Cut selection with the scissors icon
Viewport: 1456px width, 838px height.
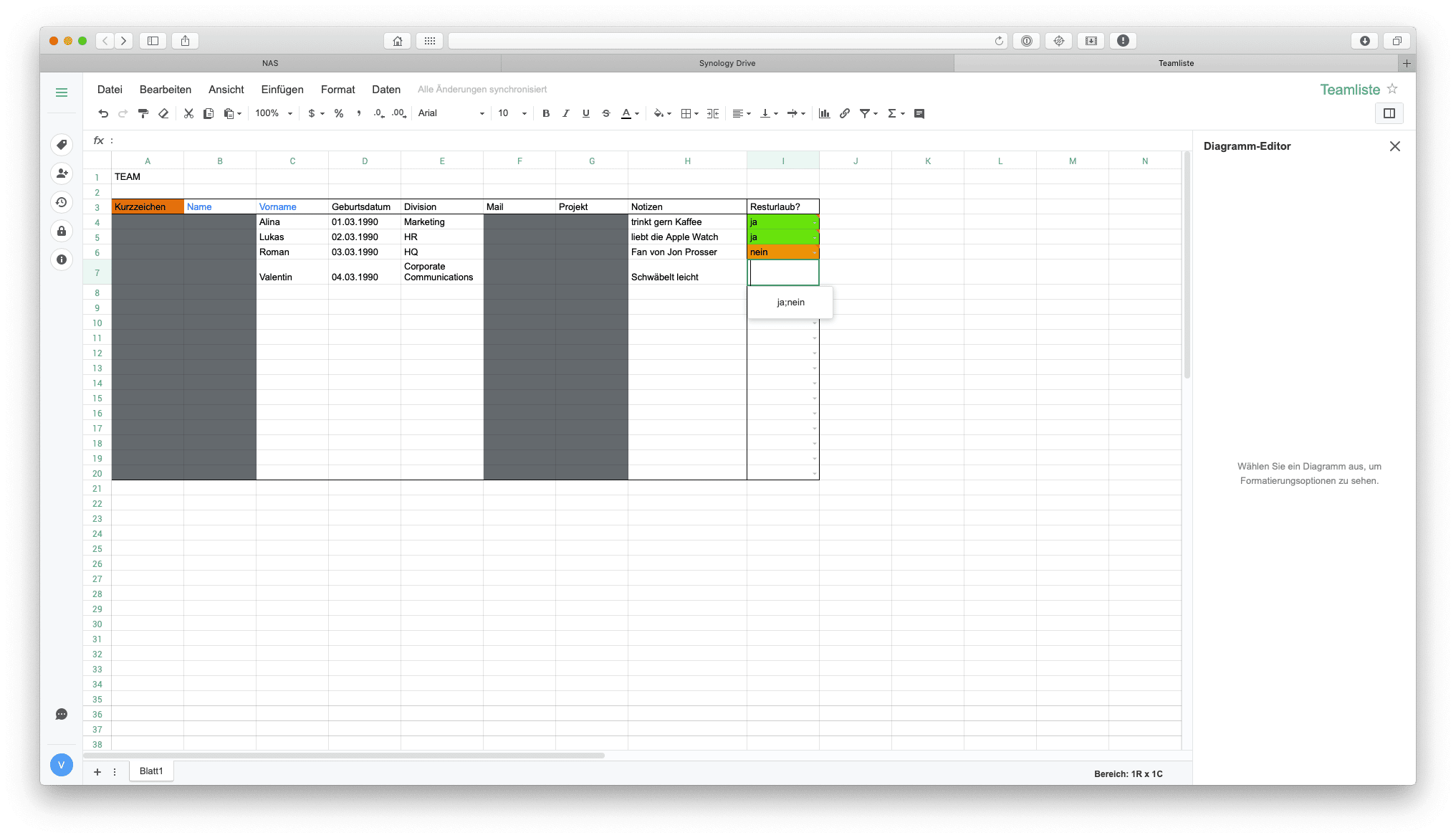pyautogui.click(x=188, y=113)
